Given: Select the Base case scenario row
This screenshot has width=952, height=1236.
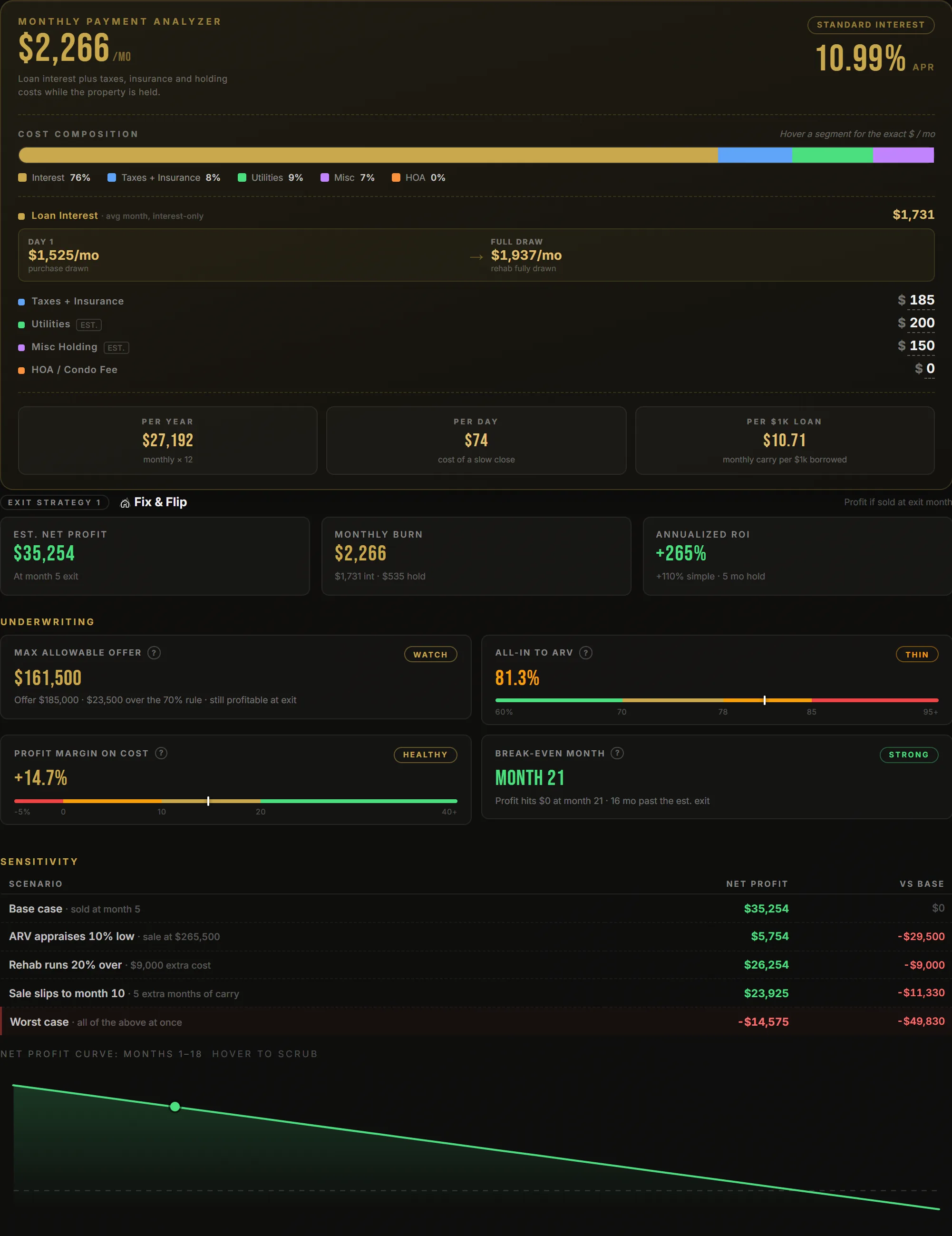Looking at the screenshot, I should coord(476,908).
